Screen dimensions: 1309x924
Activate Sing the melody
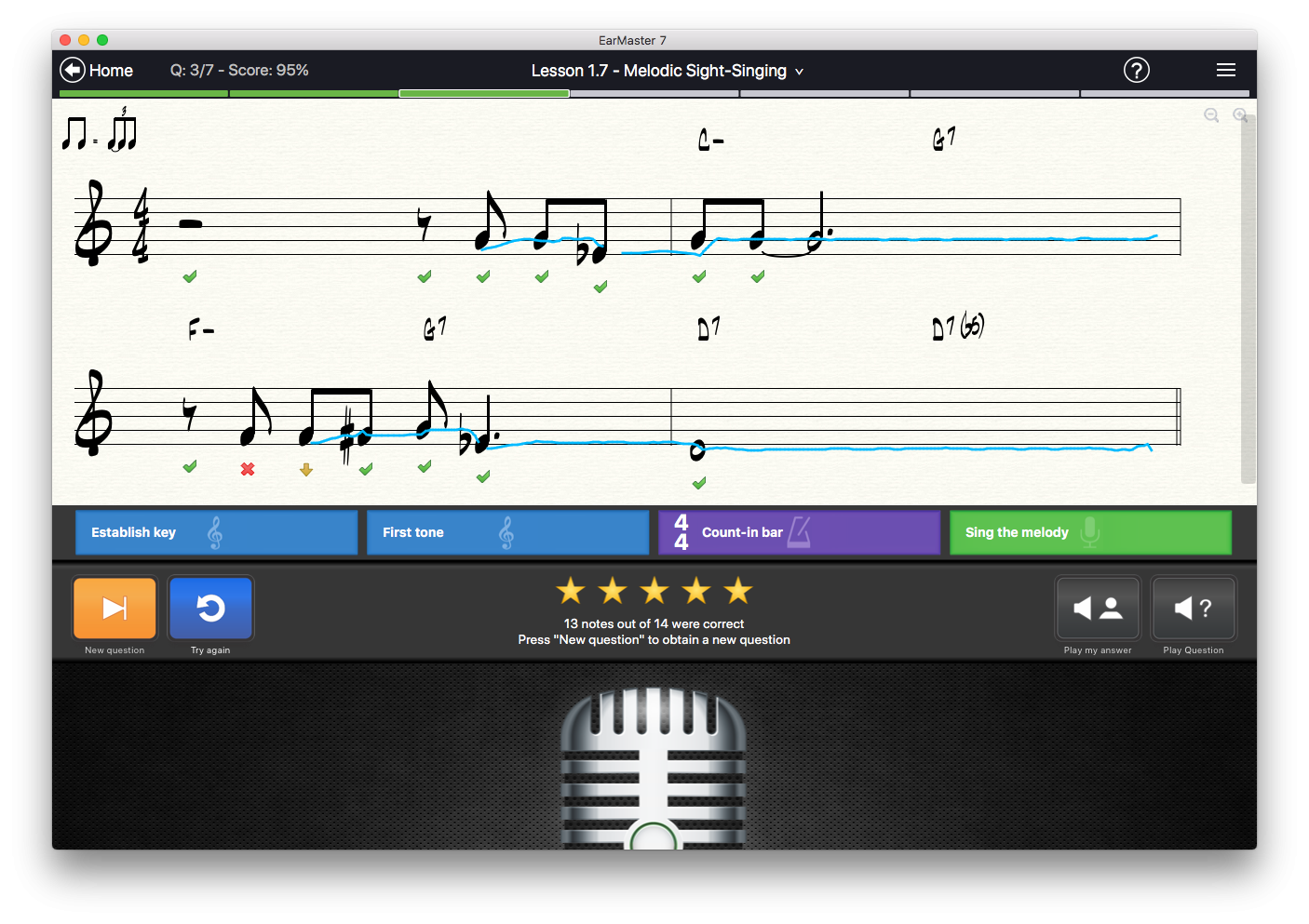tap(1090, 532)
